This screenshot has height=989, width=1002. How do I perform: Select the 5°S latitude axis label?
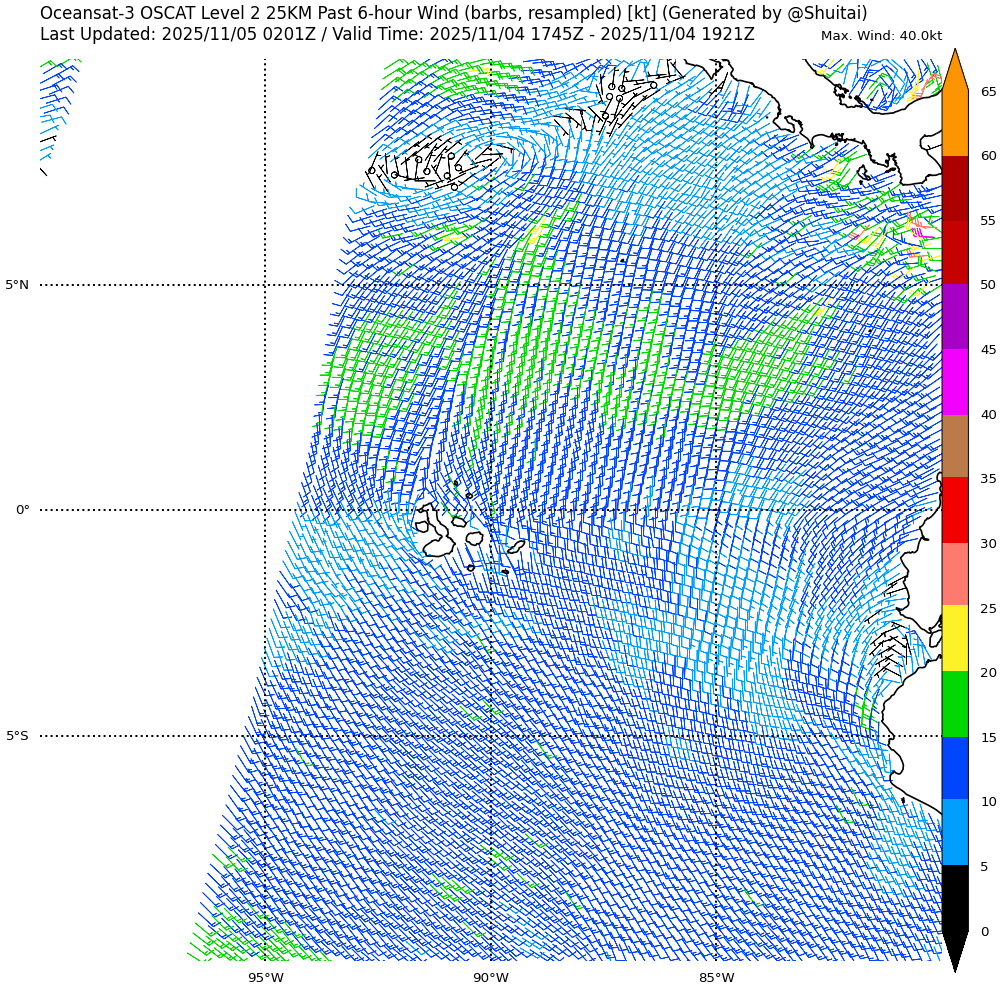point(17,737)
